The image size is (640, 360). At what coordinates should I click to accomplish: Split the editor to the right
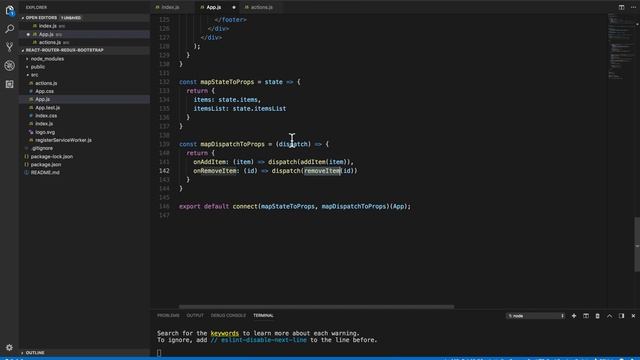pyautogui.click(x=621, y=7)
